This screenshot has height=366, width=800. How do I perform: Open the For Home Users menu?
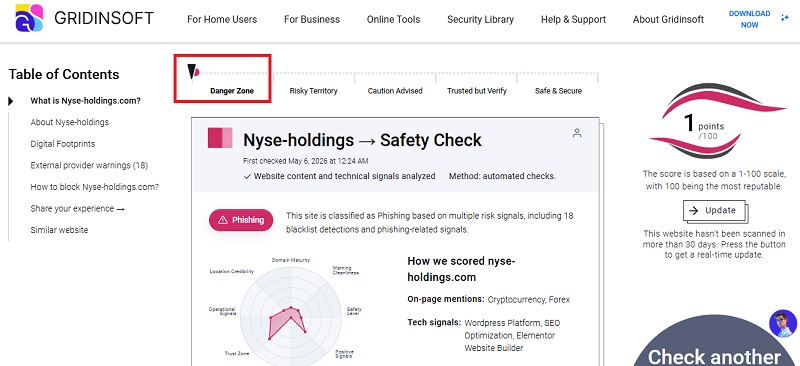pos(222,19)
